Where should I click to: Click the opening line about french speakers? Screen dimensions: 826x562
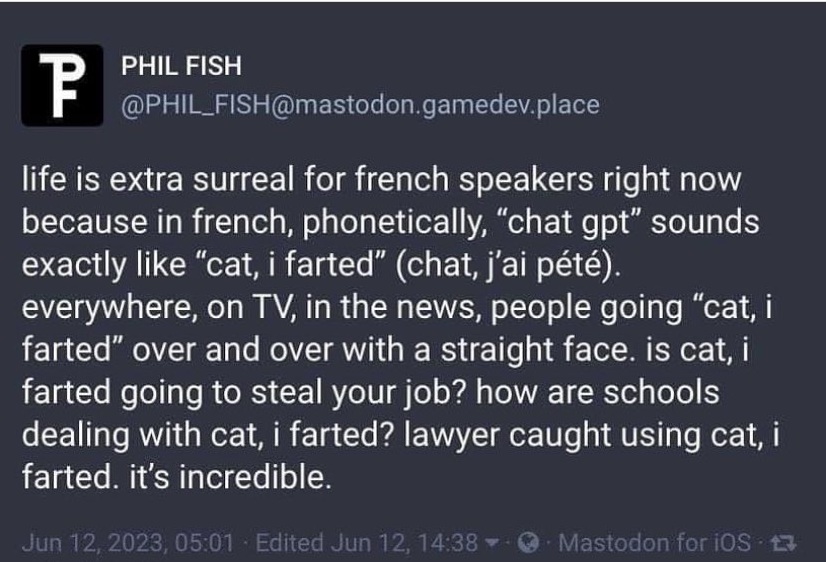click(x=381, y=180)
